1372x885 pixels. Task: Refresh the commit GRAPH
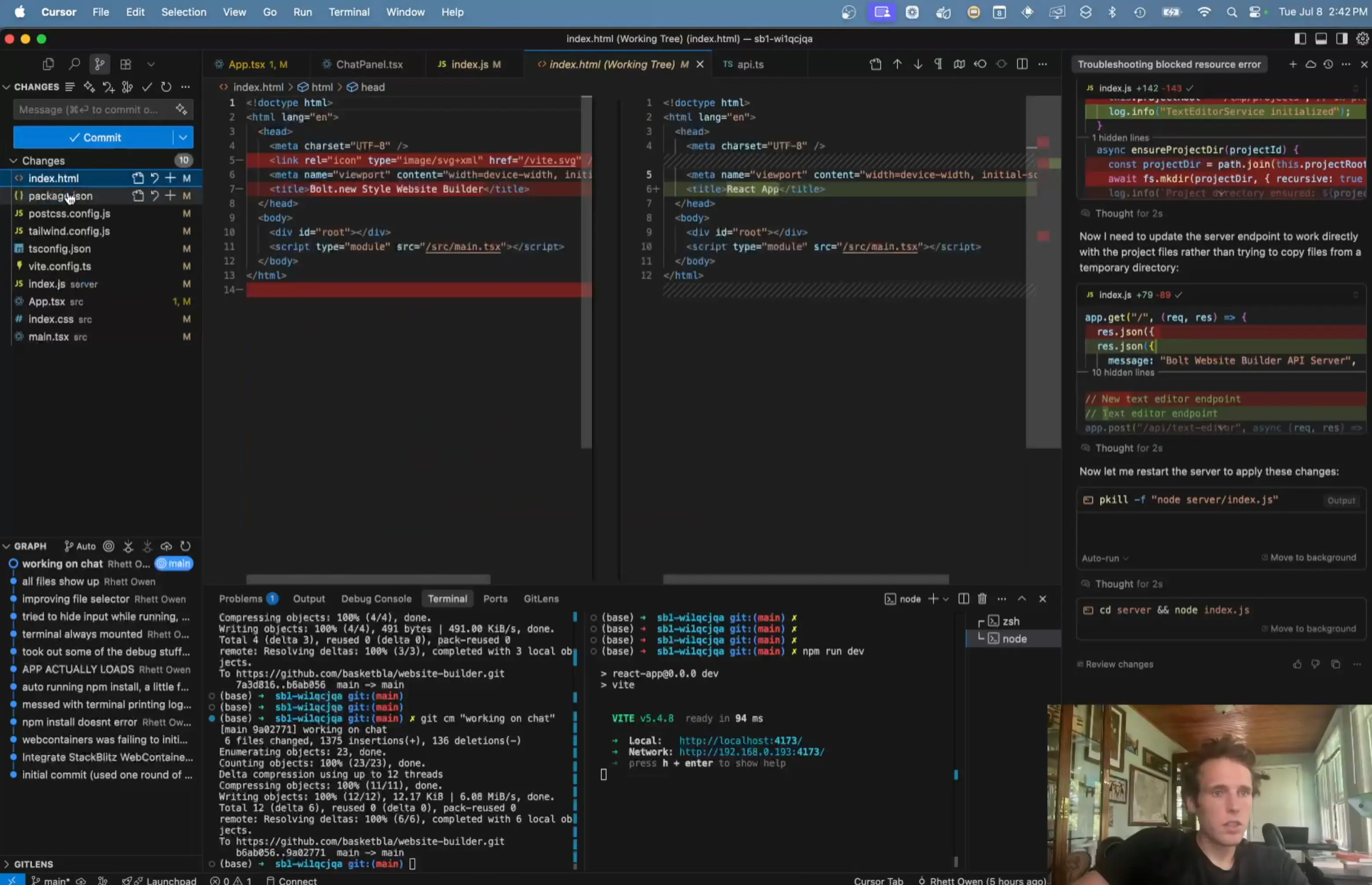pyautogui.click(x=185, y=546)
